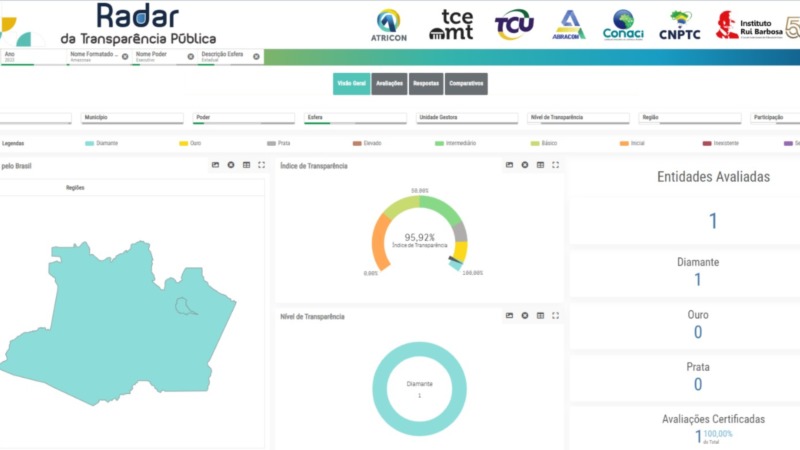800x450 pixels.
Task: Open the Comparativos tab
Action: tap(466, 84)
